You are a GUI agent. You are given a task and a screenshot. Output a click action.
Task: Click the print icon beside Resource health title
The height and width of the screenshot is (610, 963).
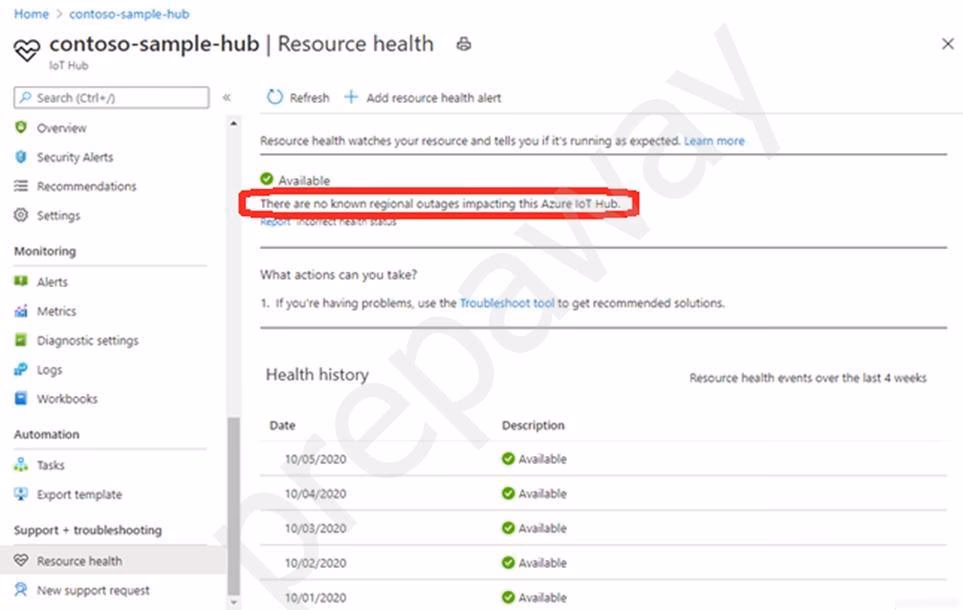coord(464,44)
